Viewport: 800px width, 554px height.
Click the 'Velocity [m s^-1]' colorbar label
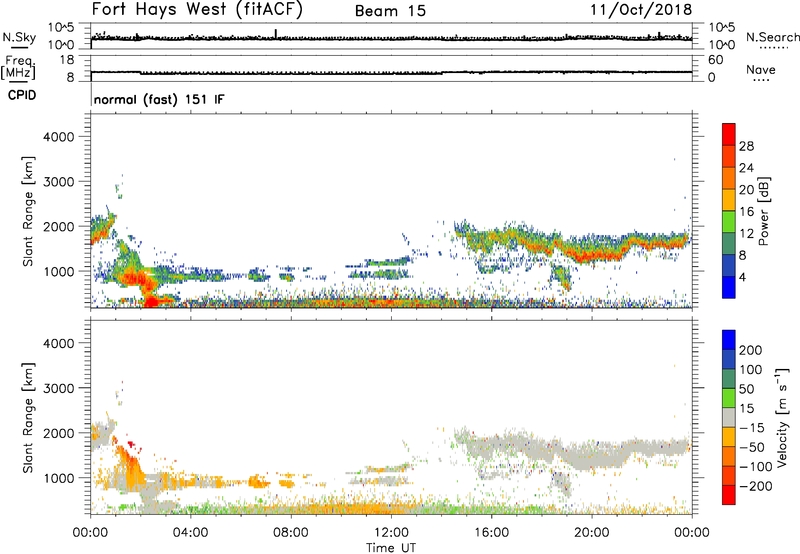[x=782, y=417]
